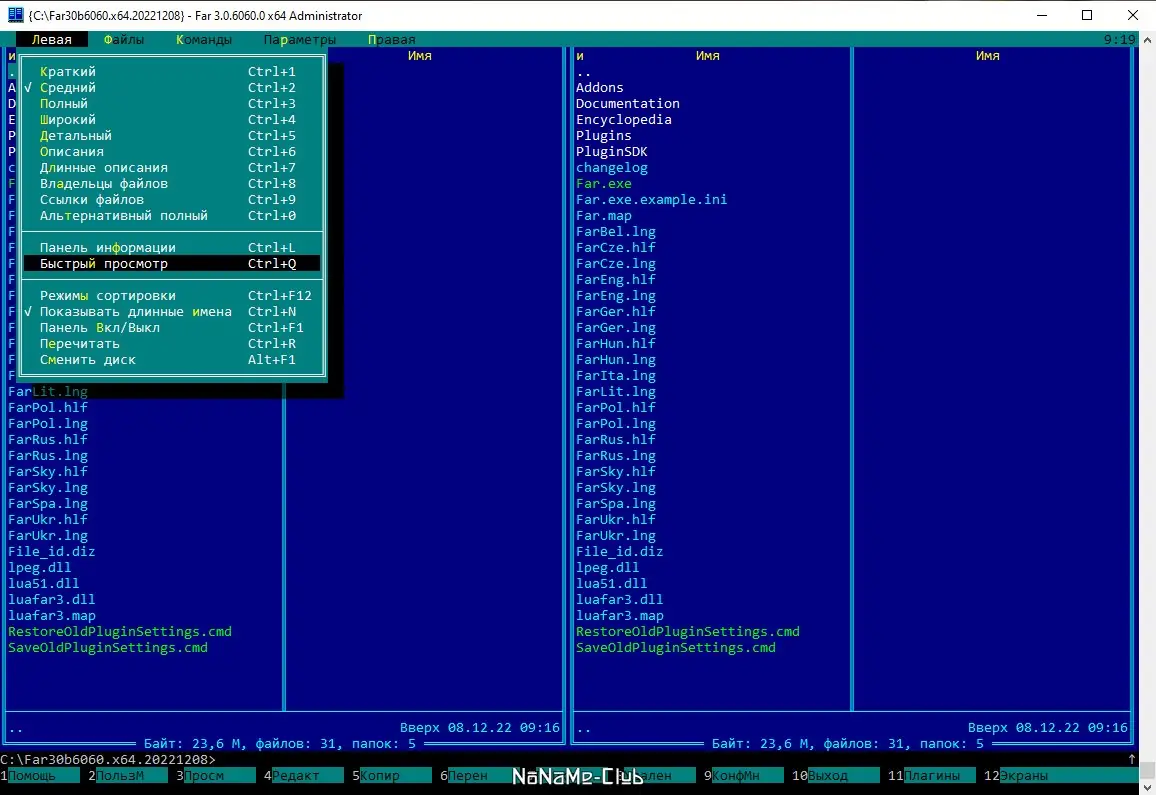Toggle the panel with Панель Вкл/Выкл

point(100,327)
